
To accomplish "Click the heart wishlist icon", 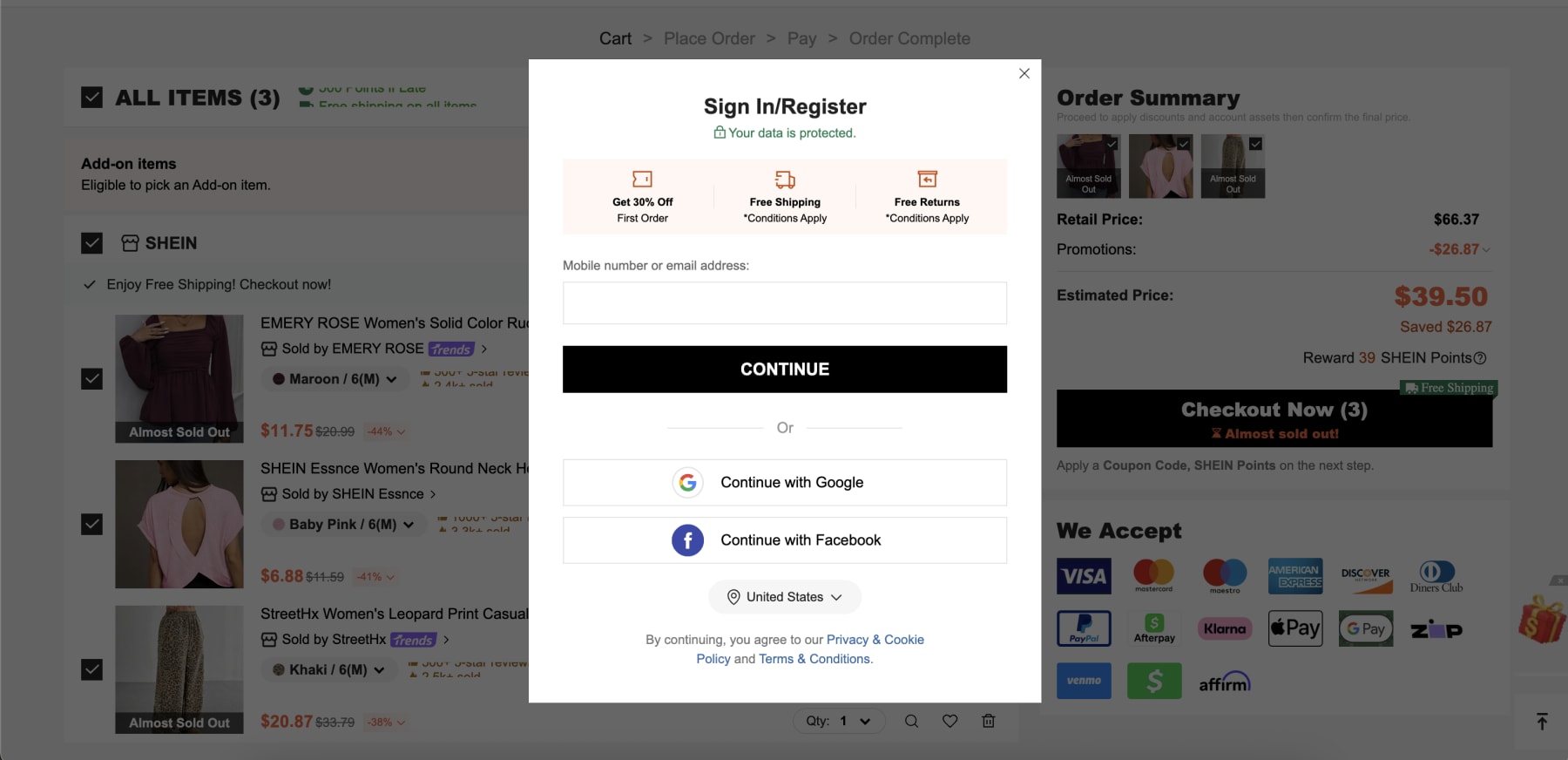I will click(950, 722).
